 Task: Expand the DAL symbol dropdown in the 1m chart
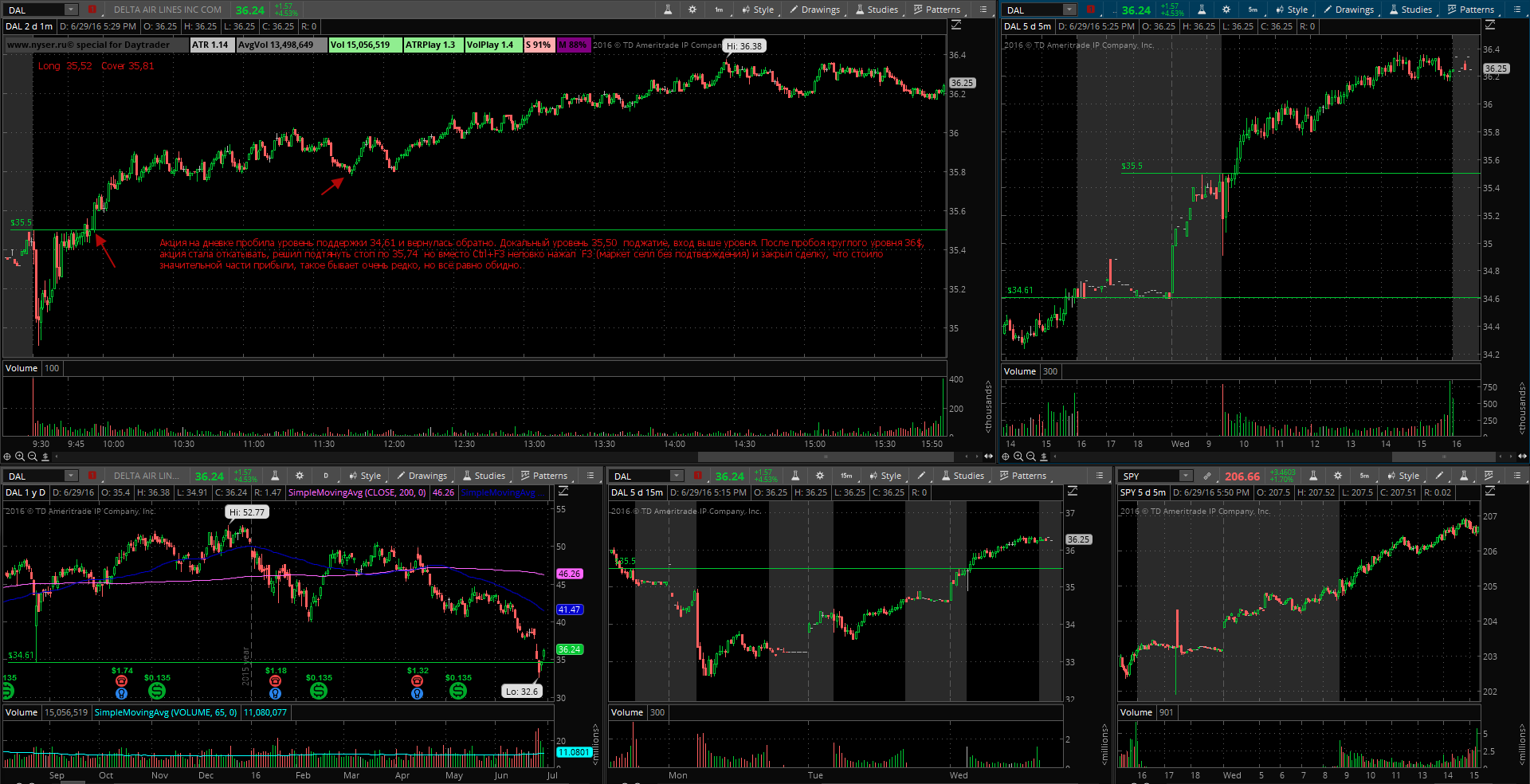click(71, 10)
